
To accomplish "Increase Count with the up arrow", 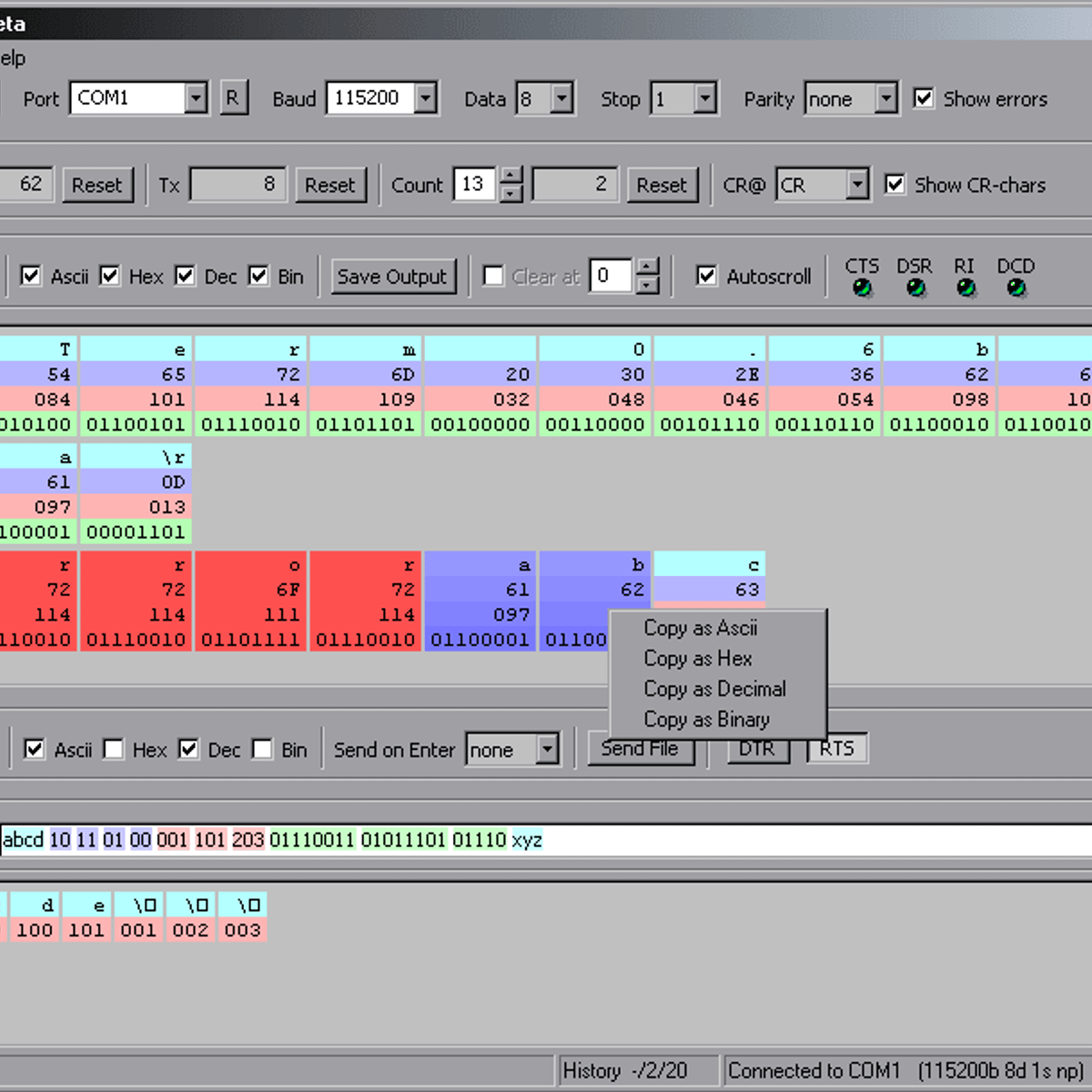I will (x=511, y=176).
